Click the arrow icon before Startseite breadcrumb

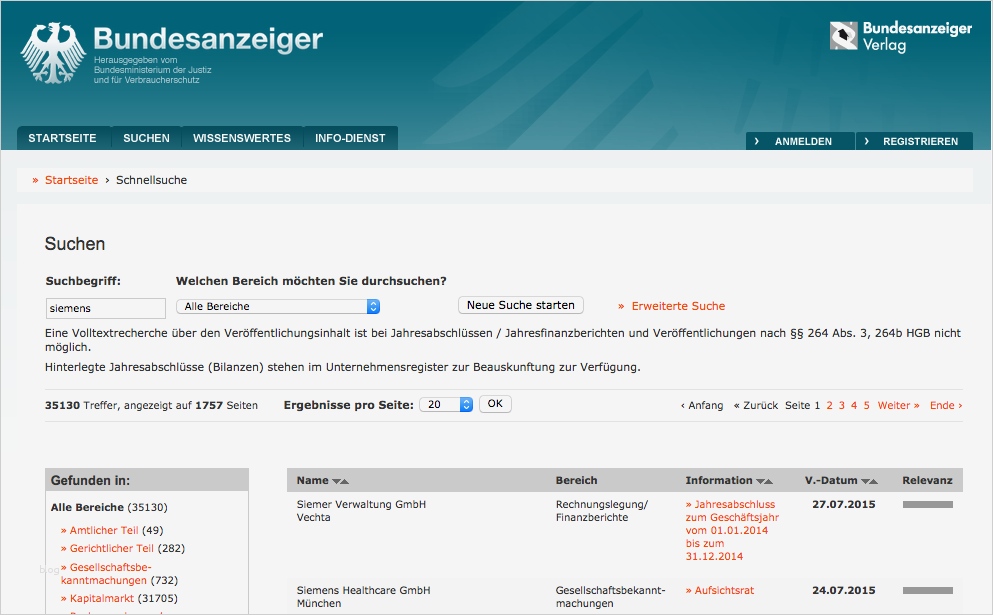click(x=36, y=180)
